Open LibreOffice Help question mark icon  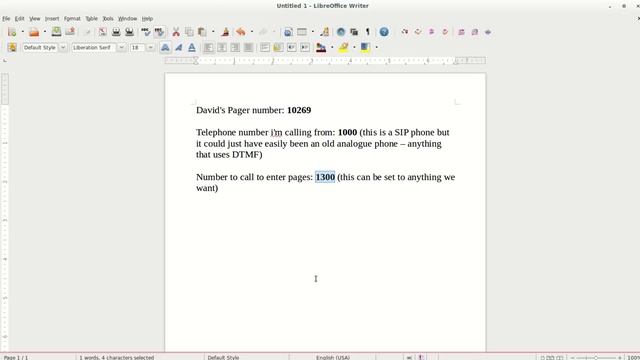tap(384, 32)
